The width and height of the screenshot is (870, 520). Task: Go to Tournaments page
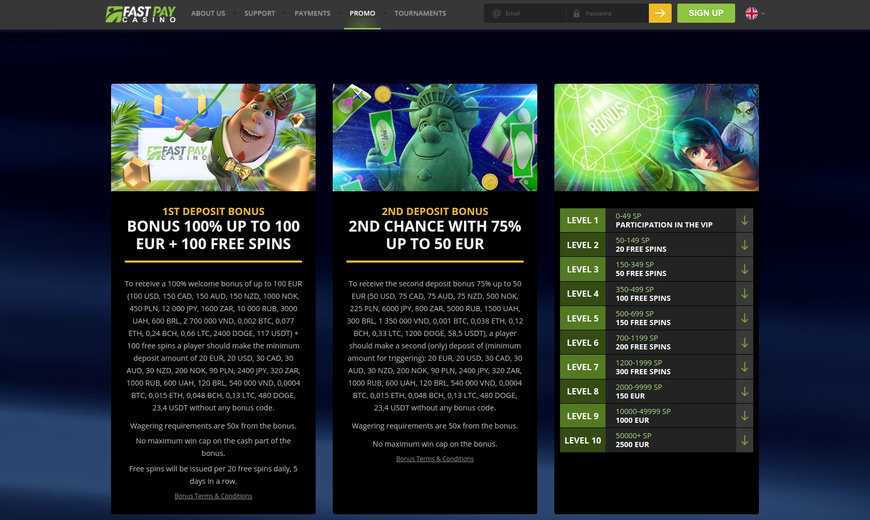coord(420,13)
